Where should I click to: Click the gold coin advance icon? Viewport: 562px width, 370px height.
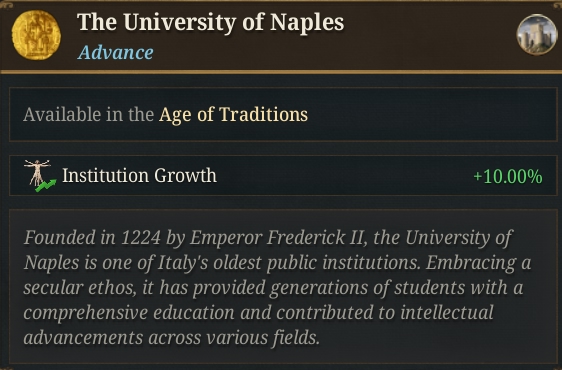(x=36, y=35)
